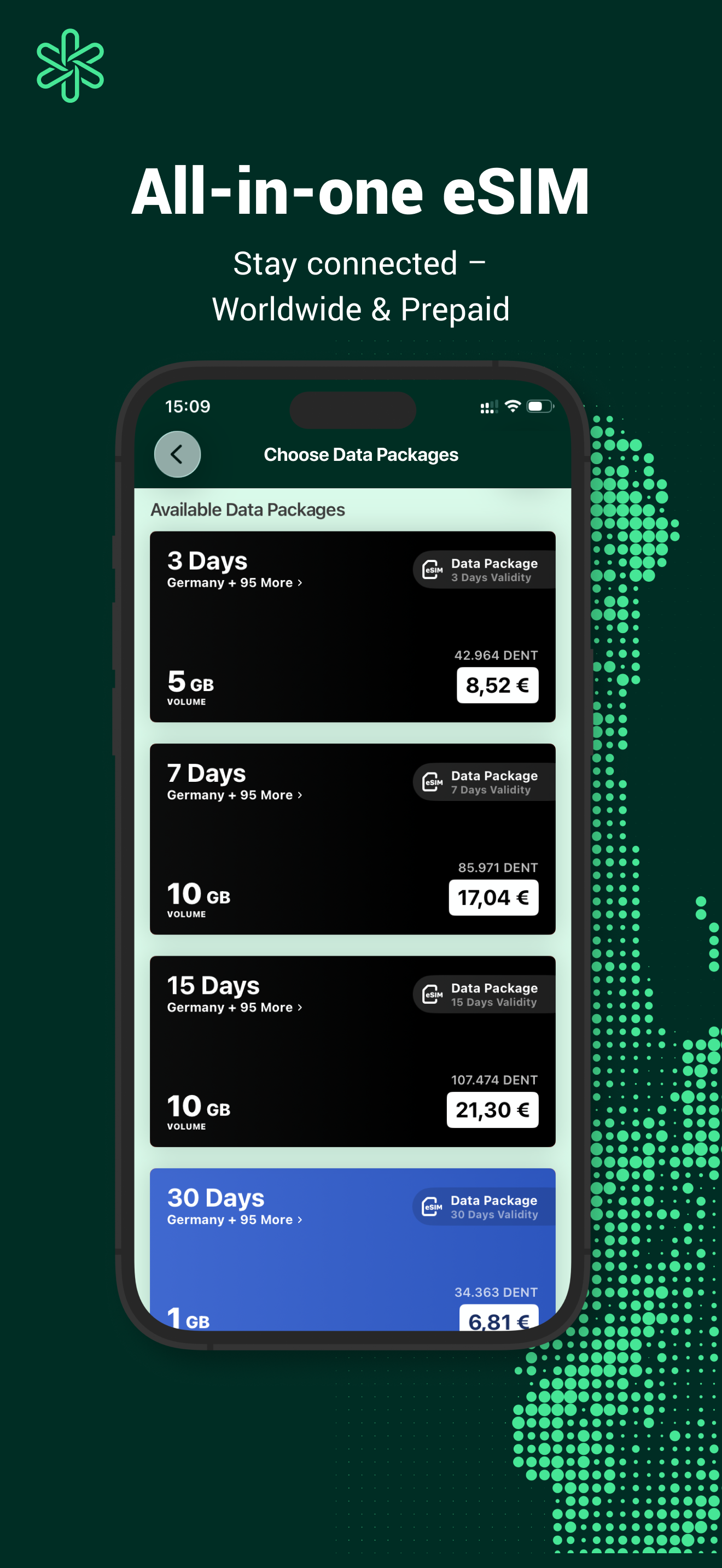Click the eSIM icon on the 30 Days package

click(432, 1207)
